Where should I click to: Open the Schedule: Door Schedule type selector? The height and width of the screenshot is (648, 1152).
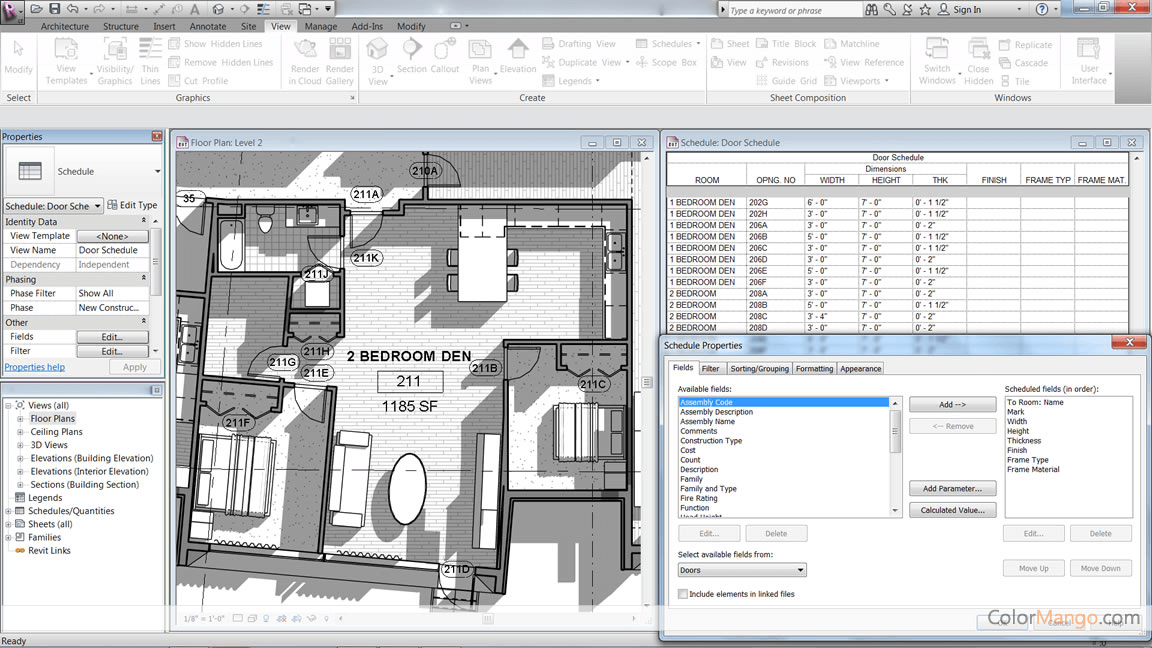(x=53, y=206)
